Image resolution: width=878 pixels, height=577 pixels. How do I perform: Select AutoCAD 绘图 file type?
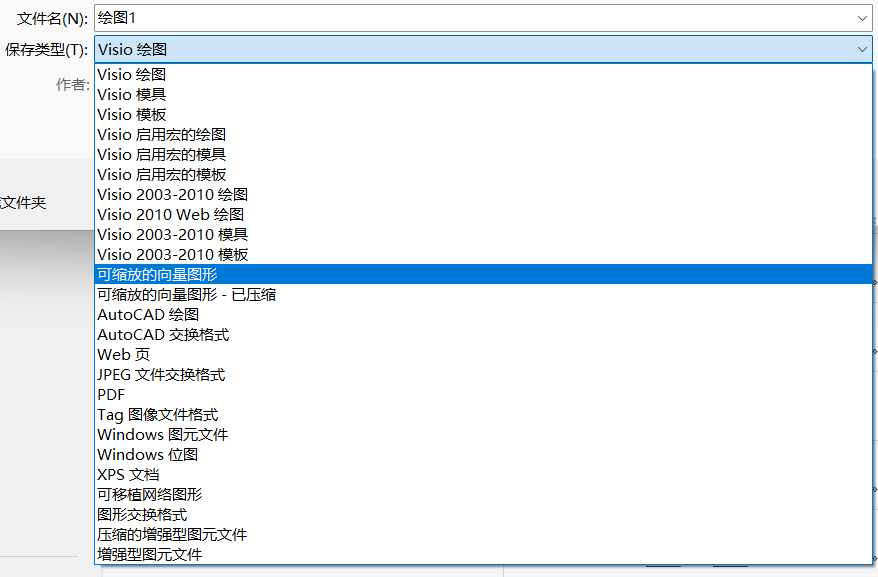(483, 315)
